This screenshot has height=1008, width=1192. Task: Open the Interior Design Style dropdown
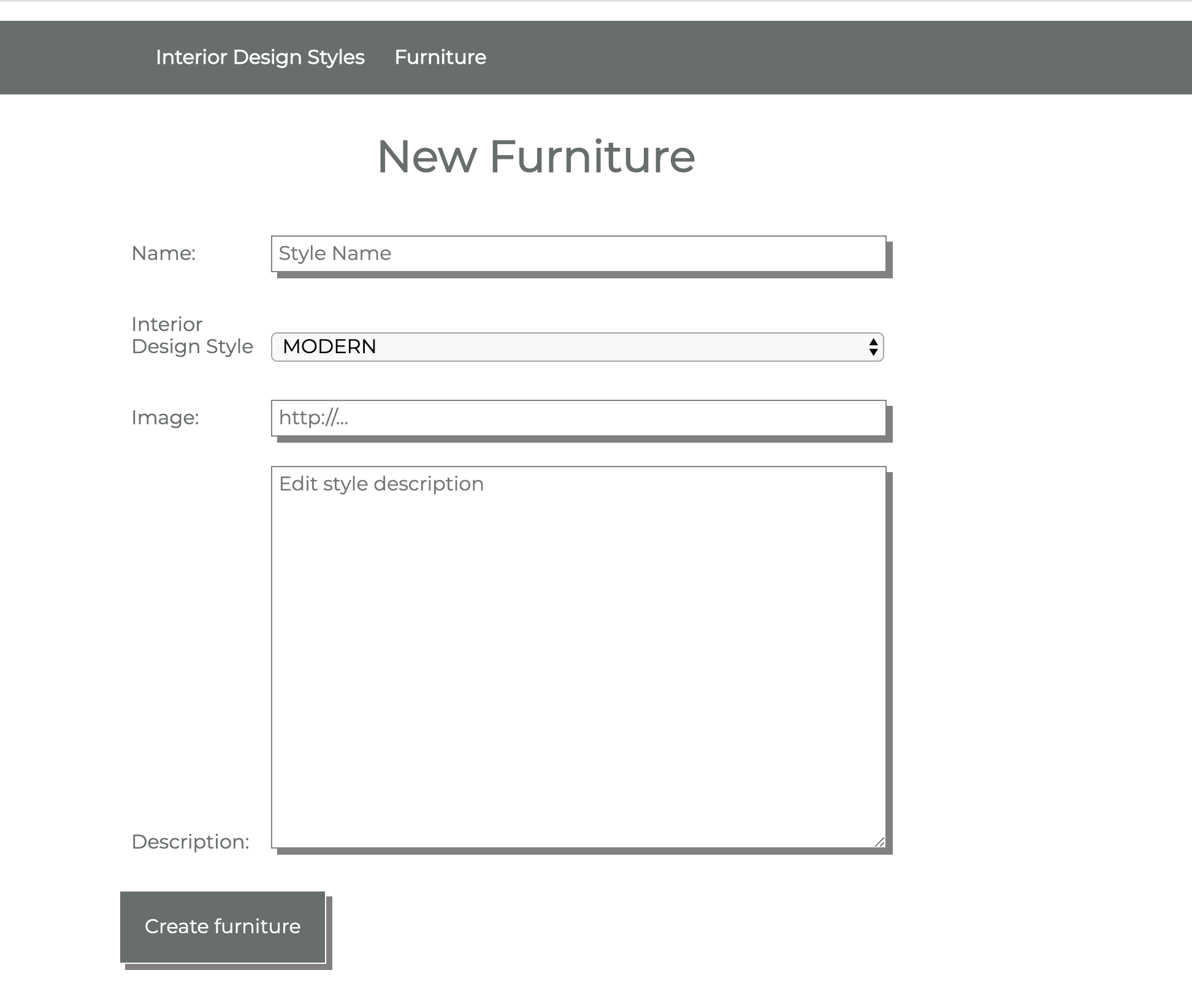[576, 346]
